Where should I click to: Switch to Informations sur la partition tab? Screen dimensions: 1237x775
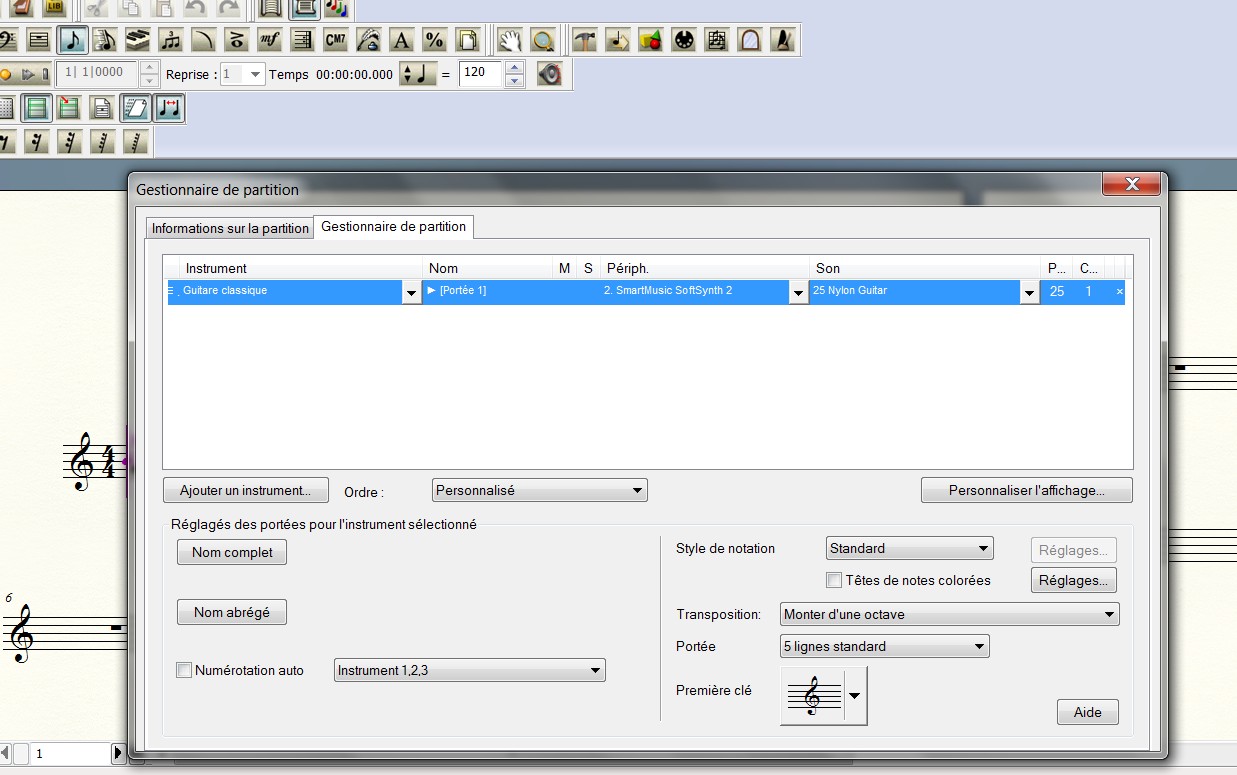pos(230,228)
